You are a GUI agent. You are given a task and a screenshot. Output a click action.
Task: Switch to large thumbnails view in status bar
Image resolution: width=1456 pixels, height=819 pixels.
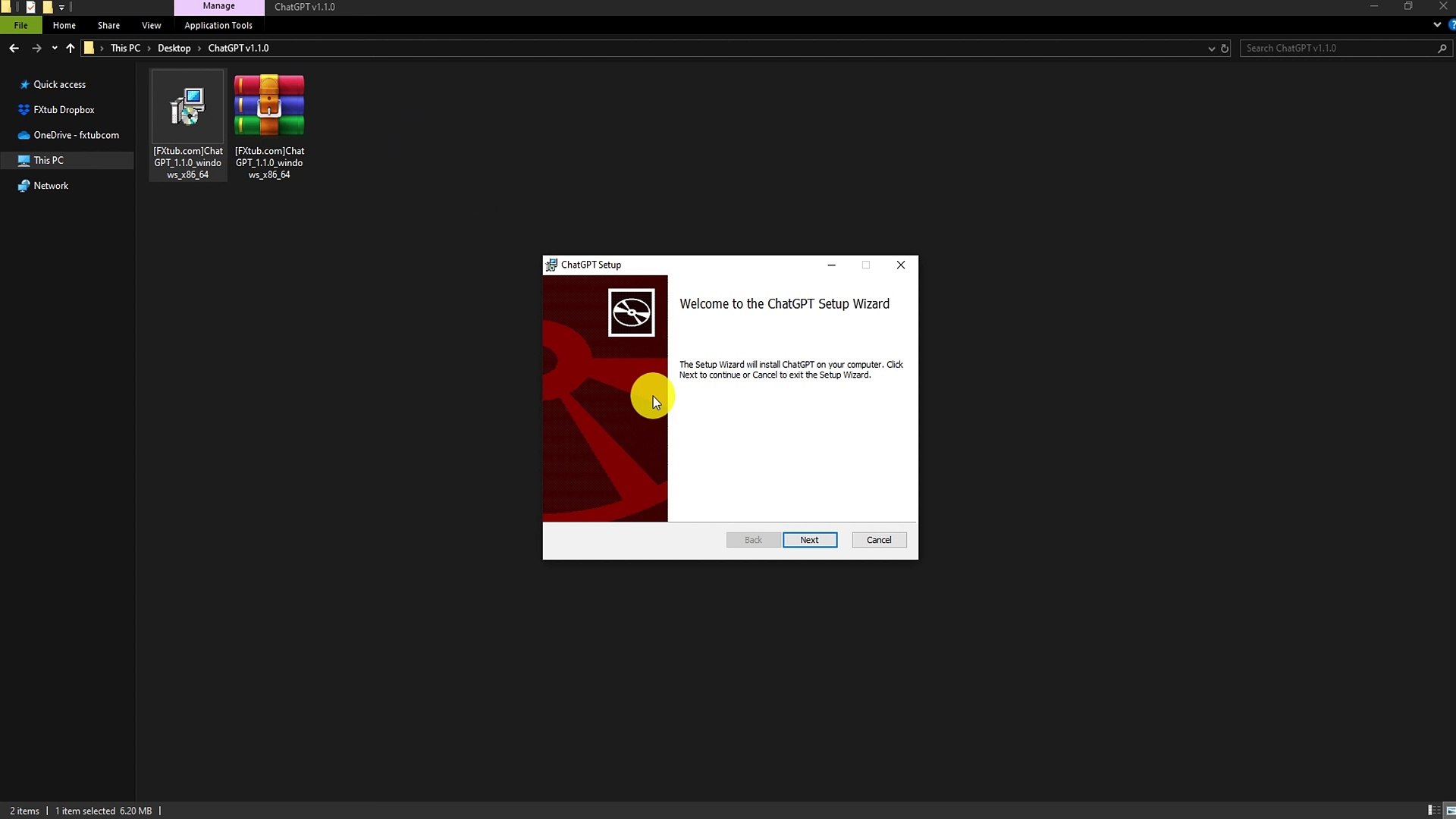tap(1450, 810)
